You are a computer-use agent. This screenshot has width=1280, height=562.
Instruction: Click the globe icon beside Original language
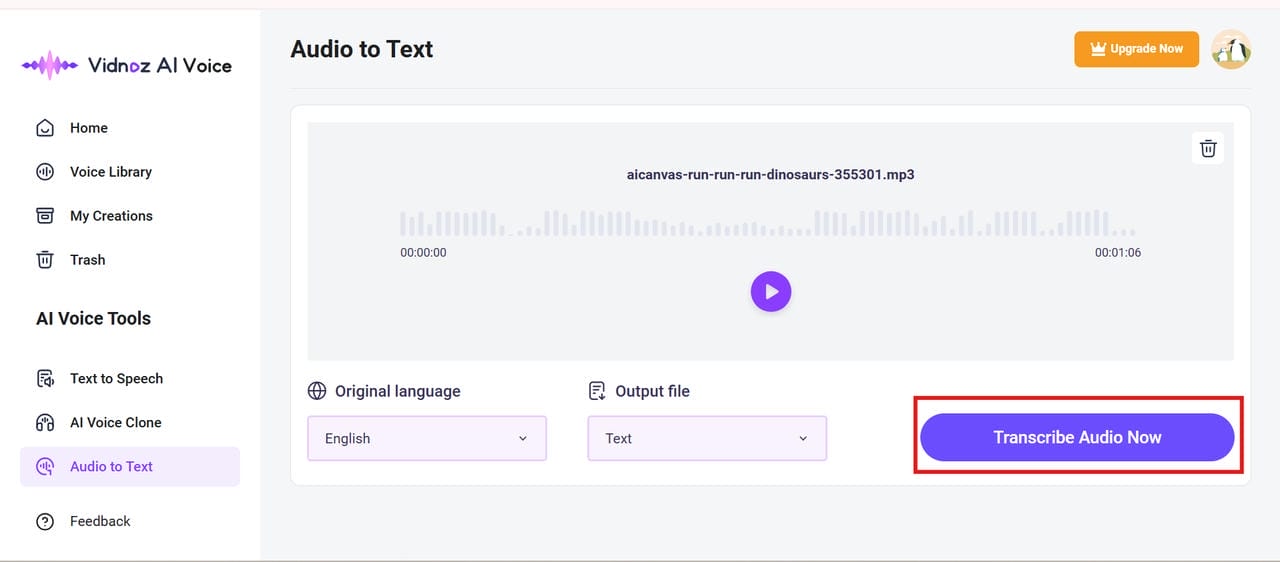317,391
